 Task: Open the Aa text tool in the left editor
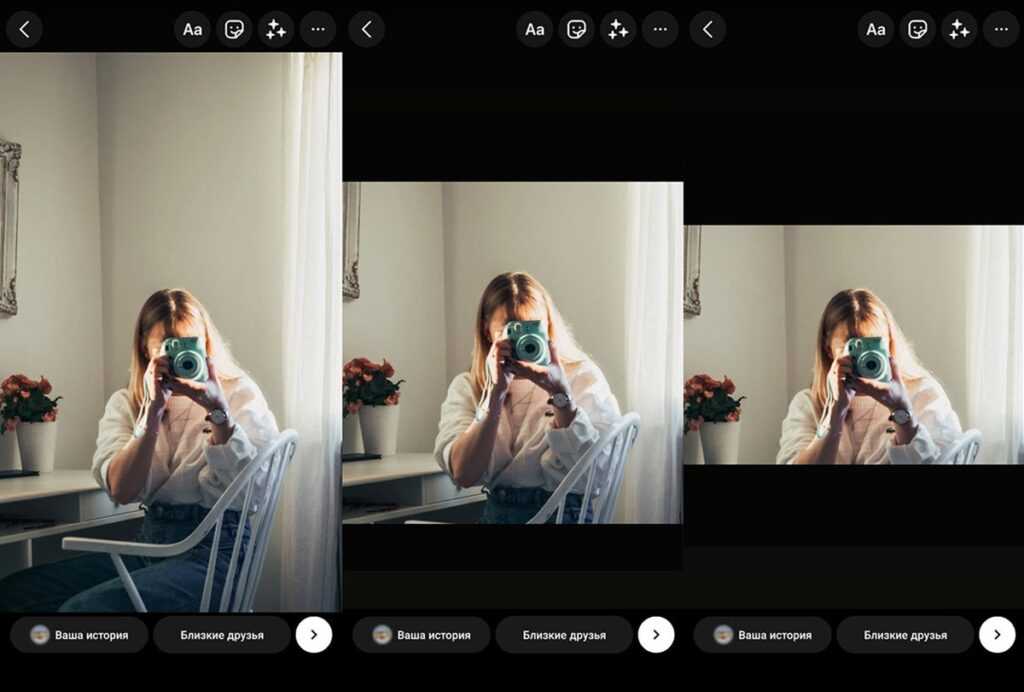click(x=192, y=29)
